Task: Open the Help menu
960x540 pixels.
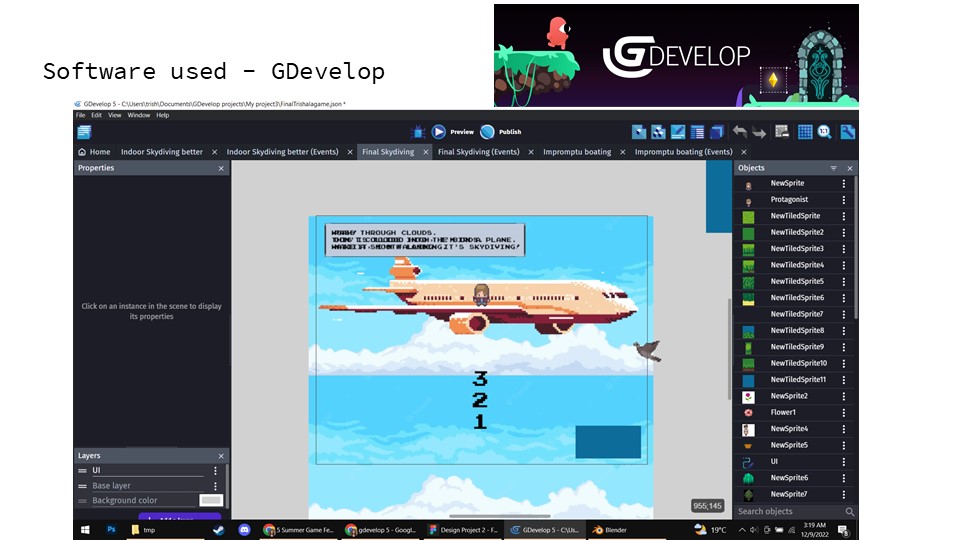Action: pos(162,115)
